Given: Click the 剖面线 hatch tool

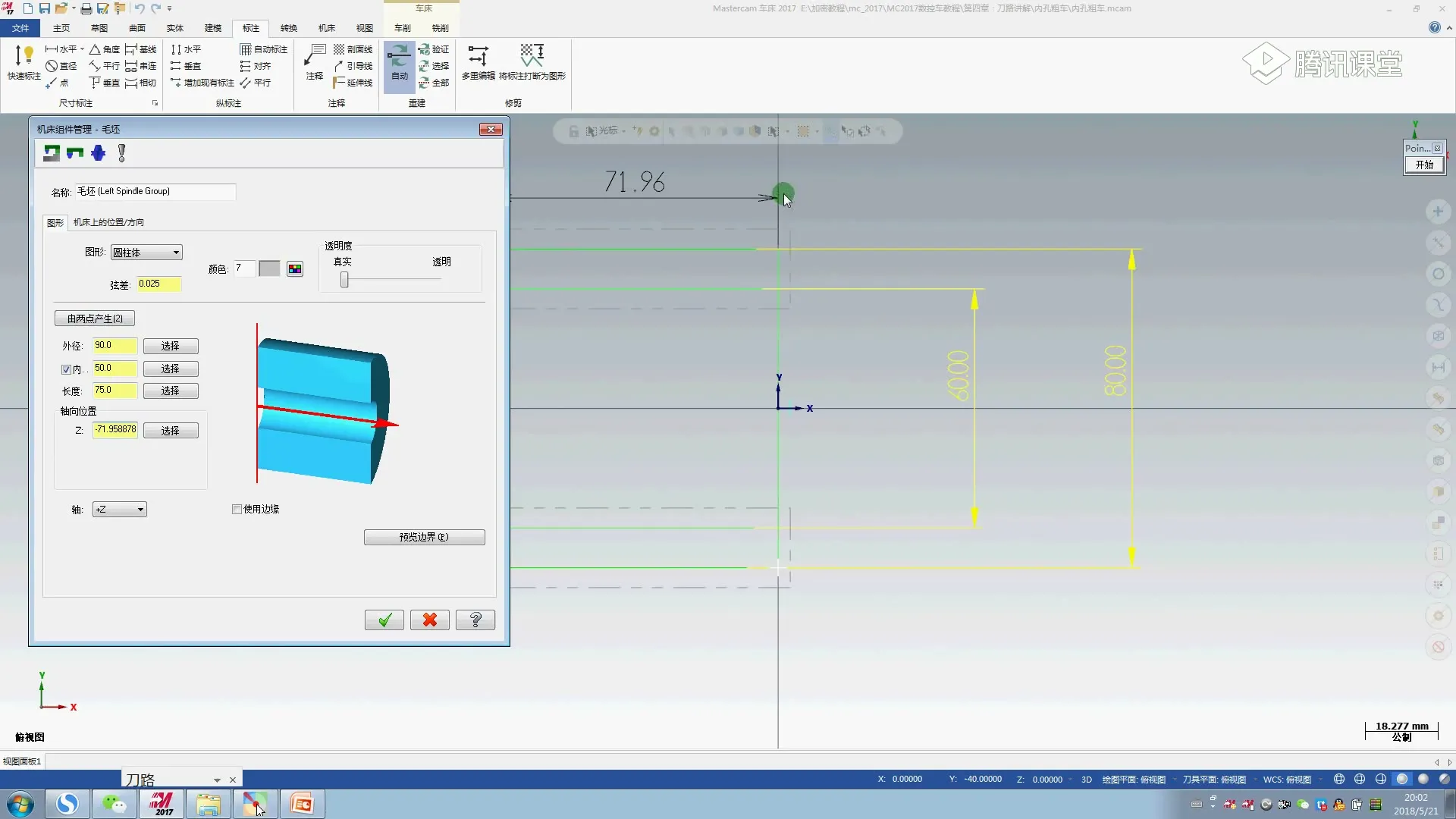Looking at the screenshot, I should [353, 49].
